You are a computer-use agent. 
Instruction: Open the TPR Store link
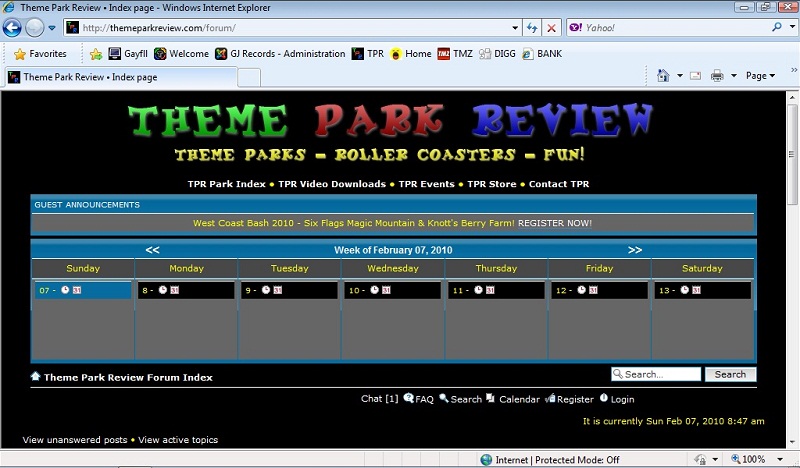click(492, 184)
